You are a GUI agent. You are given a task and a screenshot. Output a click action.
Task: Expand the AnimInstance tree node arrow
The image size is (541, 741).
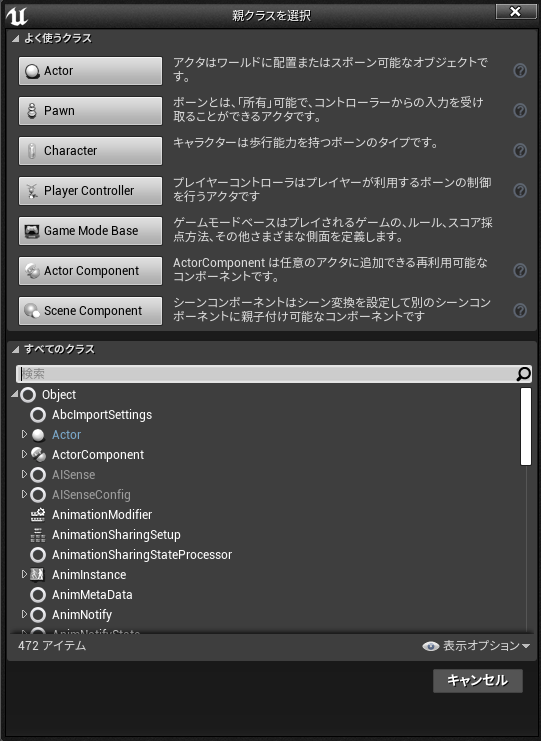coord(25,574)
